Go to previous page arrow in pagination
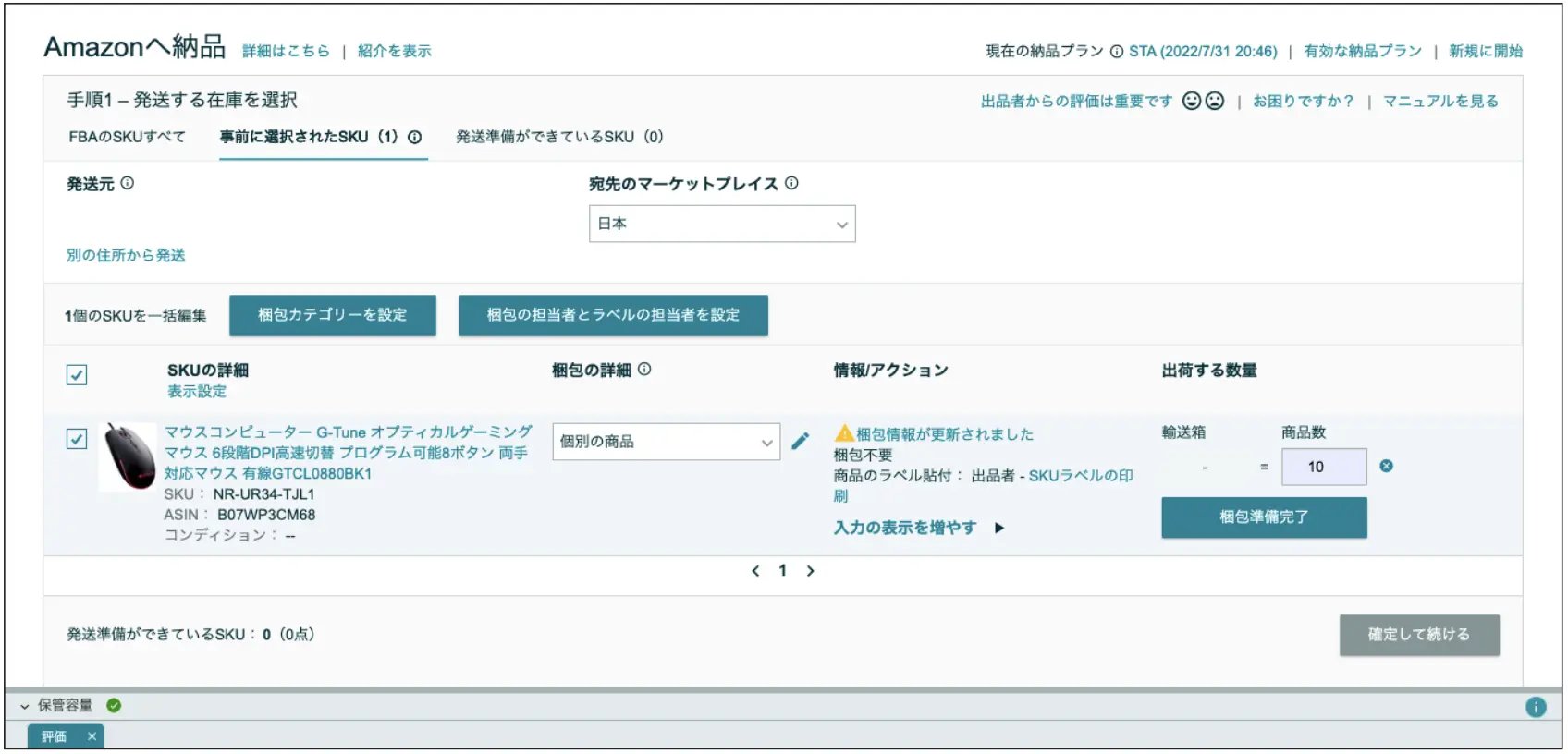Image resolution: width=1568 pixels, height=754 pixels. coord(755,571)
